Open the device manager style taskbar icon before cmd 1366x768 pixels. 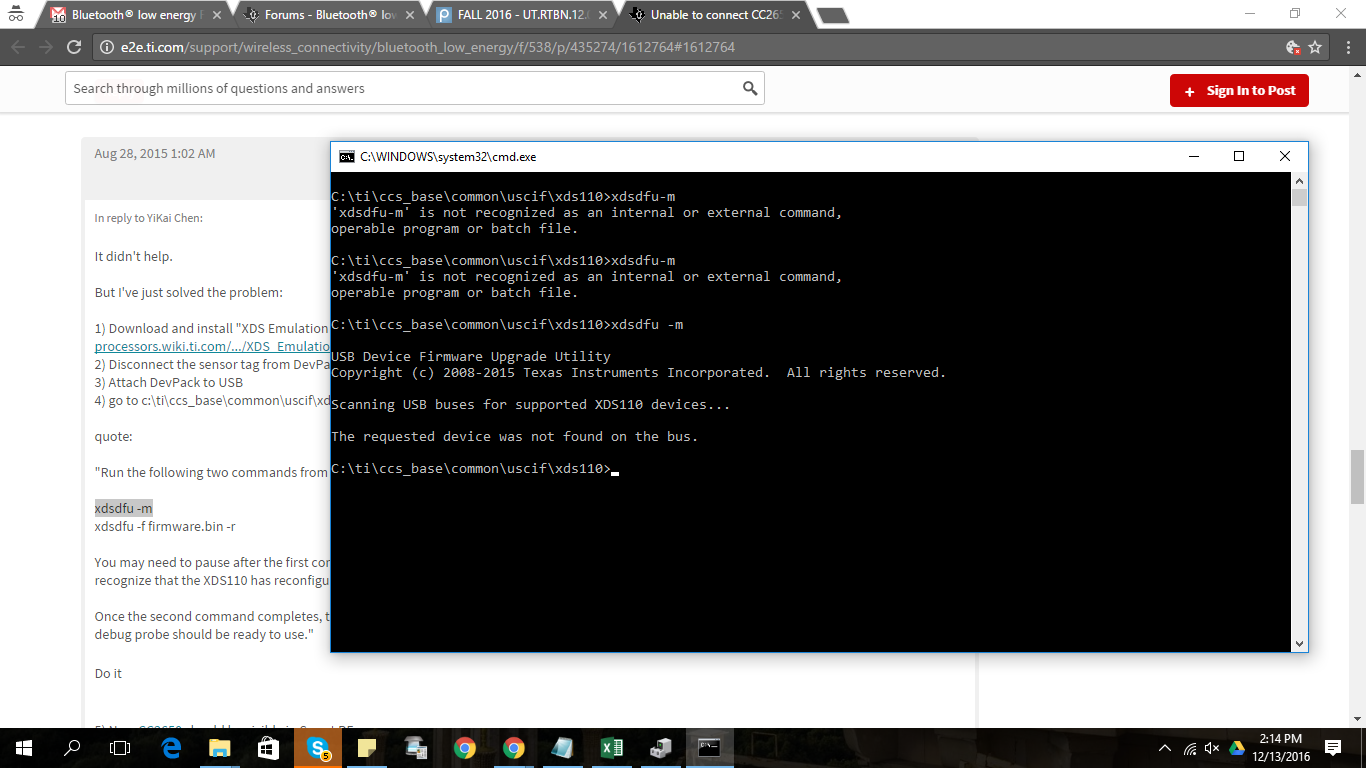point(661,747)
